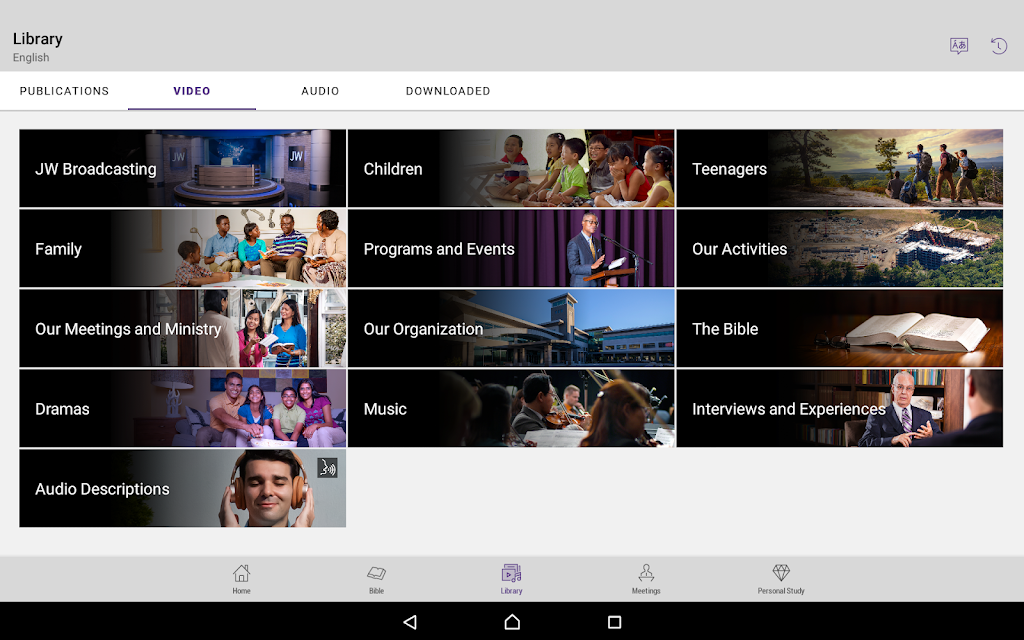Tap the Meetings navigation icon

(x=646, y=578)
